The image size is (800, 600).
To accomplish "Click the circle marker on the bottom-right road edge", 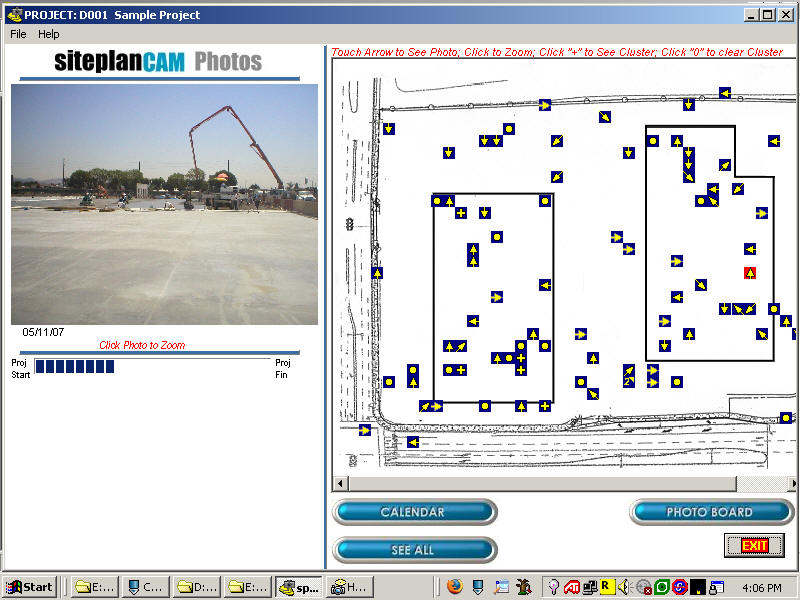I will [786, 418].
